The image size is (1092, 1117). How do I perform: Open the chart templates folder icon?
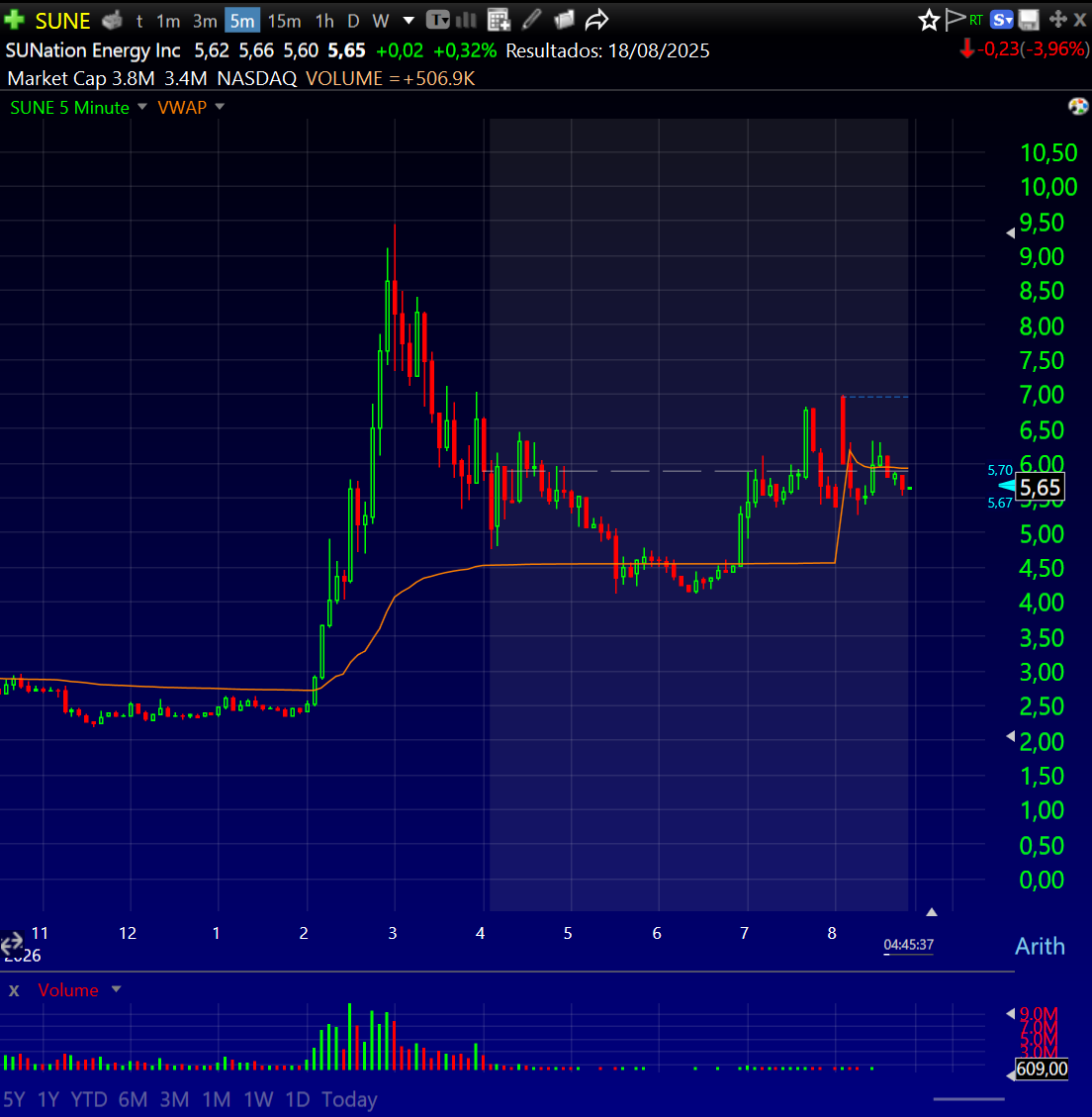tap(564, 20)
